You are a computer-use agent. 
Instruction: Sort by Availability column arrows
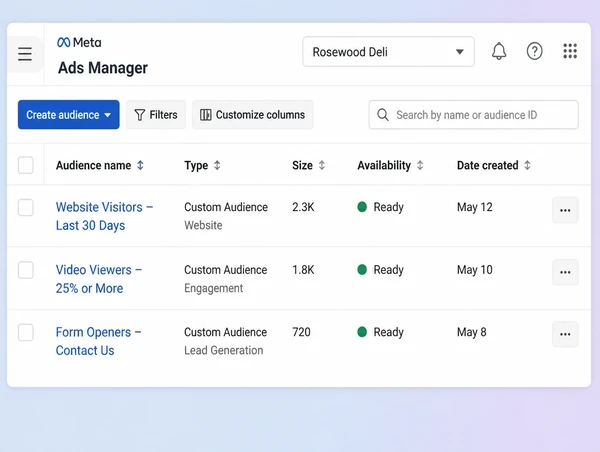coord(420,165)
